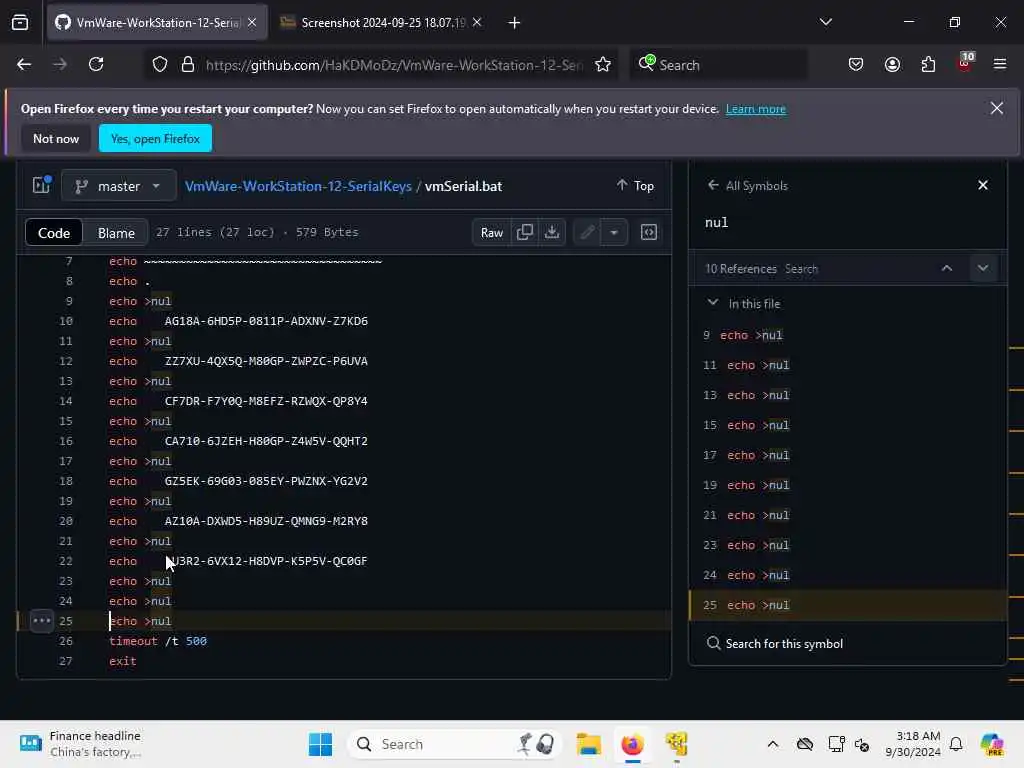
Task: Click the Not now button
Action: (56, 138)
